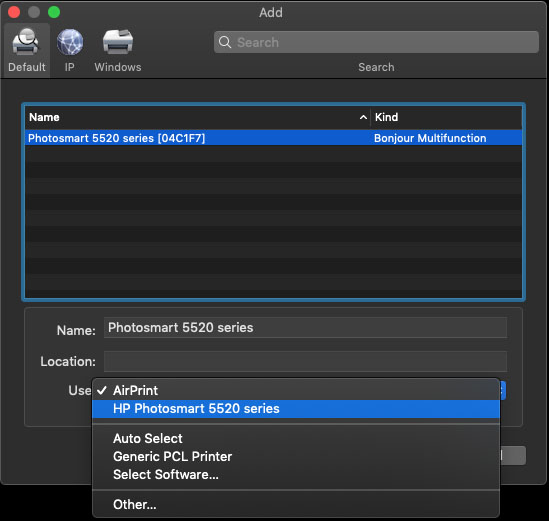Click the Name text field
This screenshot has width=549, height=521.
[x=305, y=328]
